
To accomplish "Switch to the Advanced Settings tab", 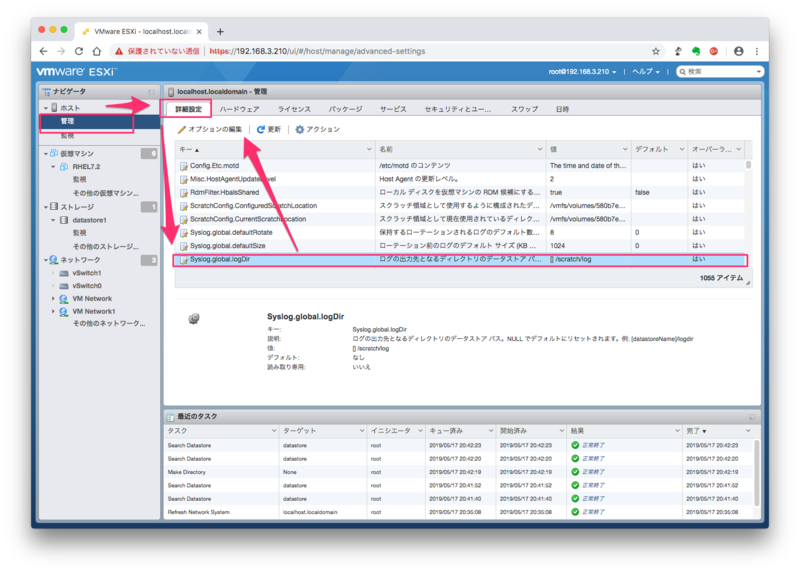I will pos(188,109).
